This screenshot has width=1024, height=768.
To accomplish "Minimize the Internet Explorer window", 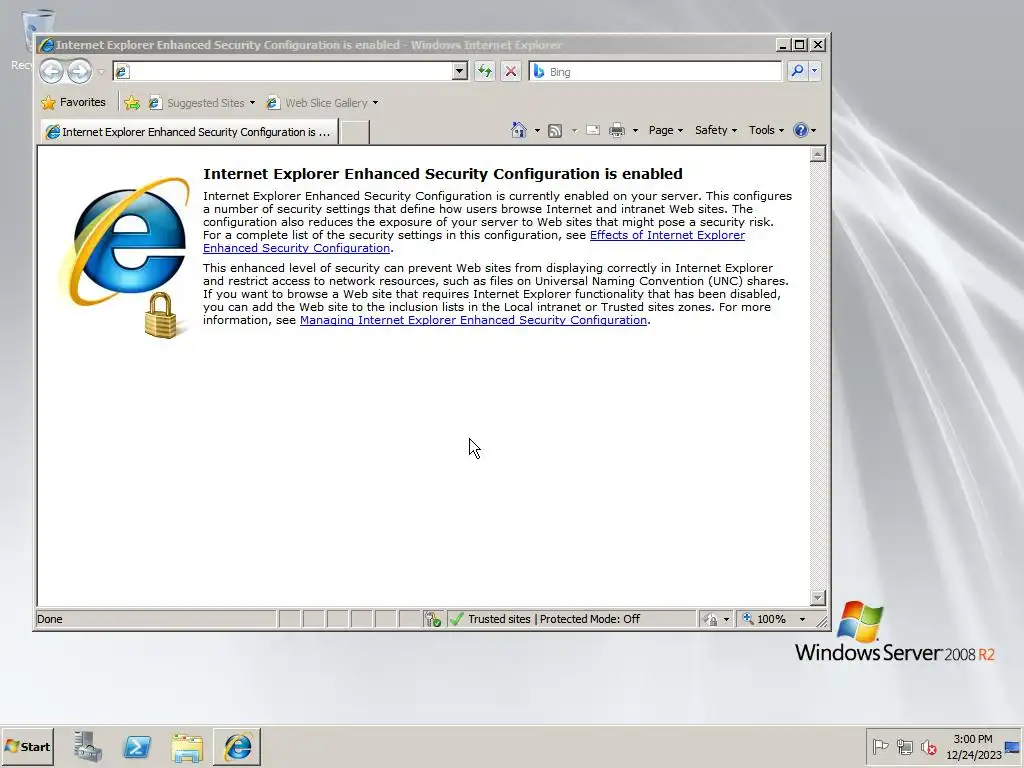I will pyautogui.click(x=782, y=45).
